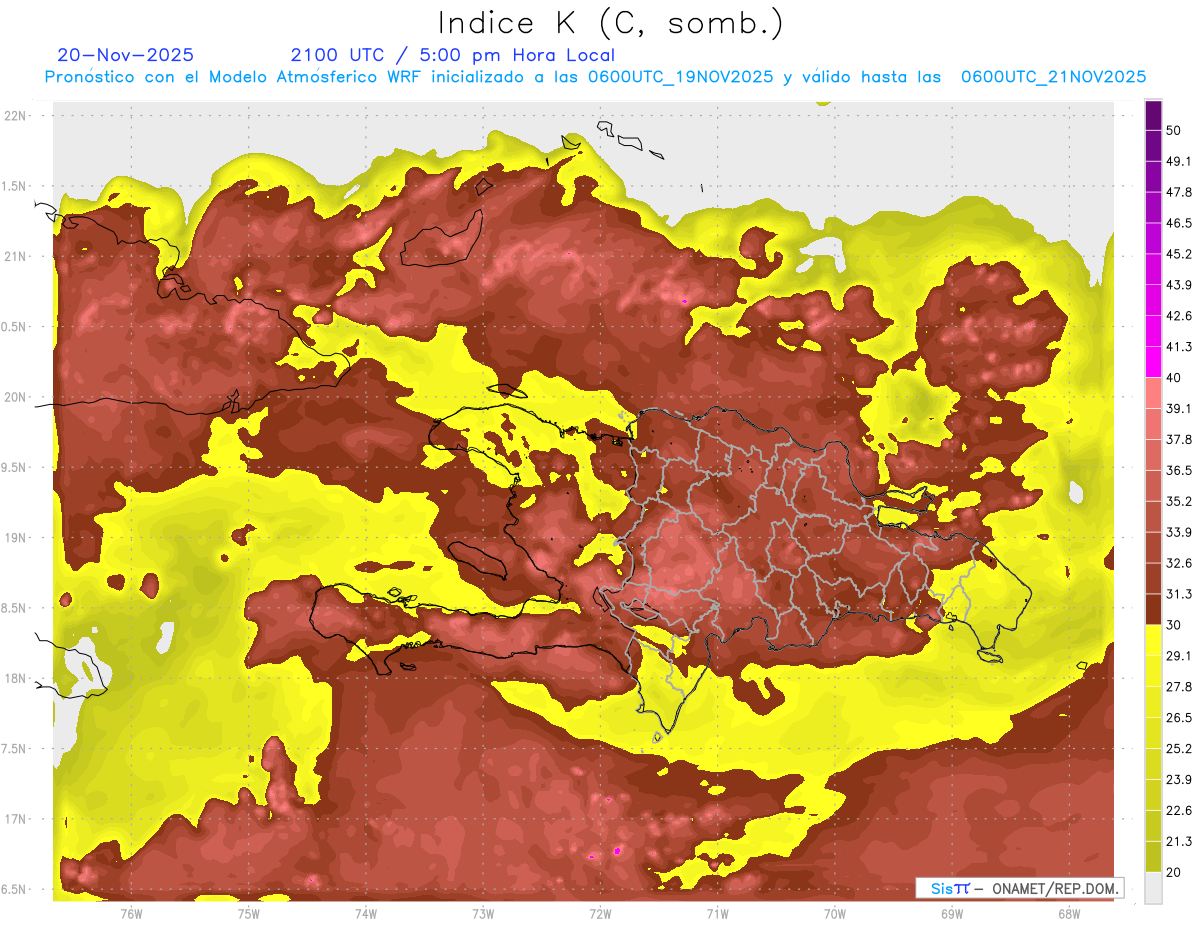Click latitude axis label '22N'

tap(15, 116)
